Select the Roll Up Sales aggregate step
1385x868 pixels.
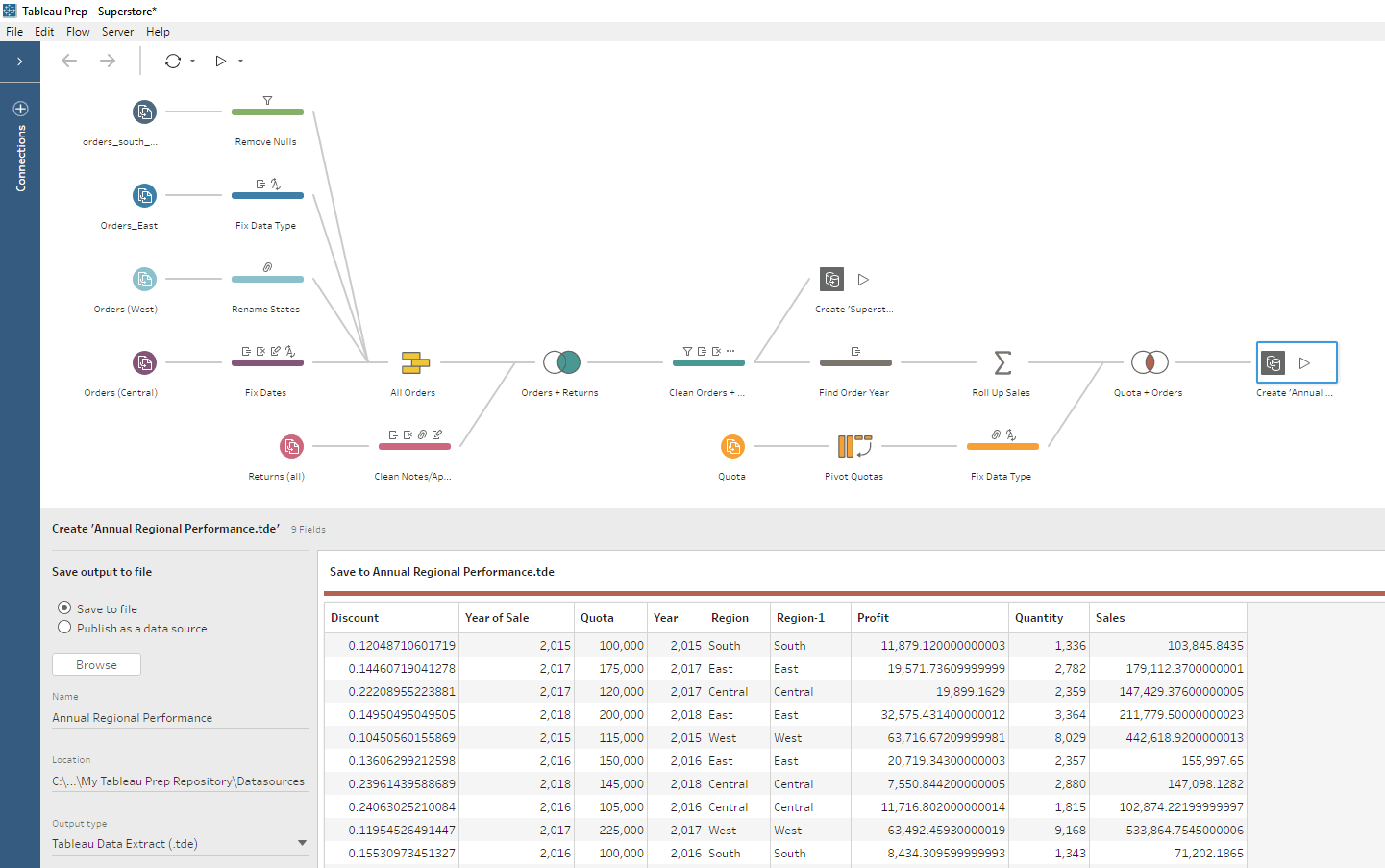pos(1001,362)
